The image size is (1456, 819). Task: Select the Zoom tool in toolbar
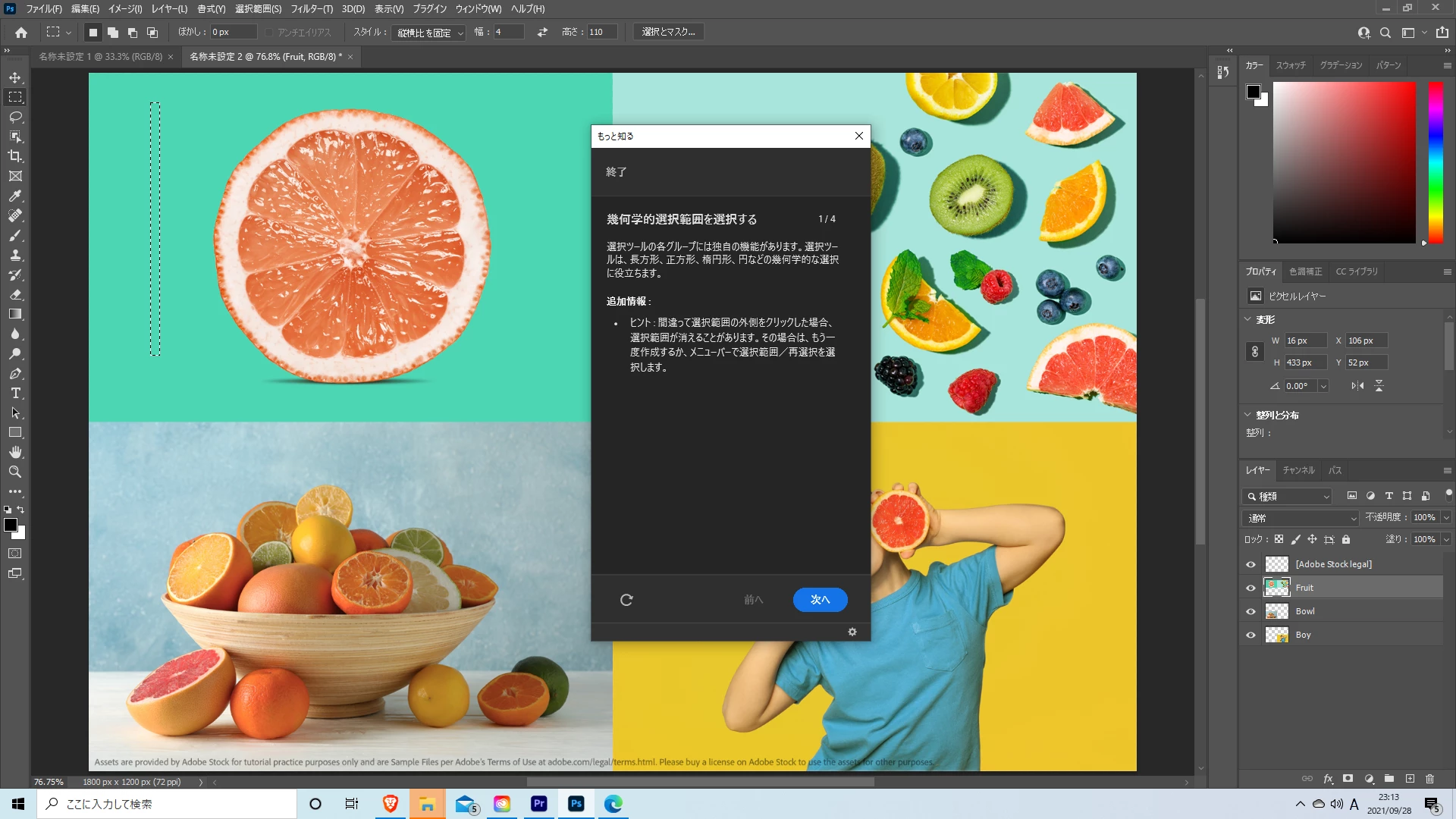[x=15, y=472]
